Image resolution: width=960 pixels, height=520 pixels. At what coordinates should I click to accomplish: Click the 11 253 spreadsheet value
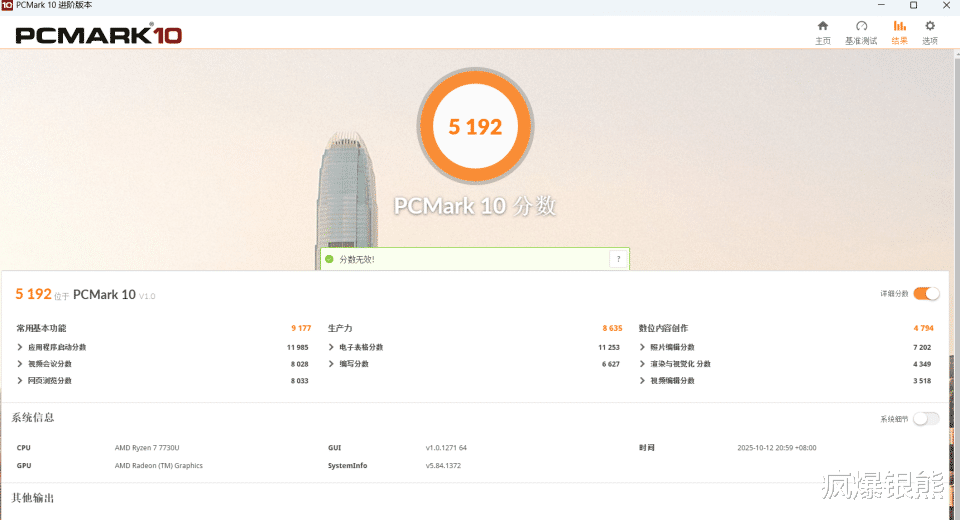[609, 347]
